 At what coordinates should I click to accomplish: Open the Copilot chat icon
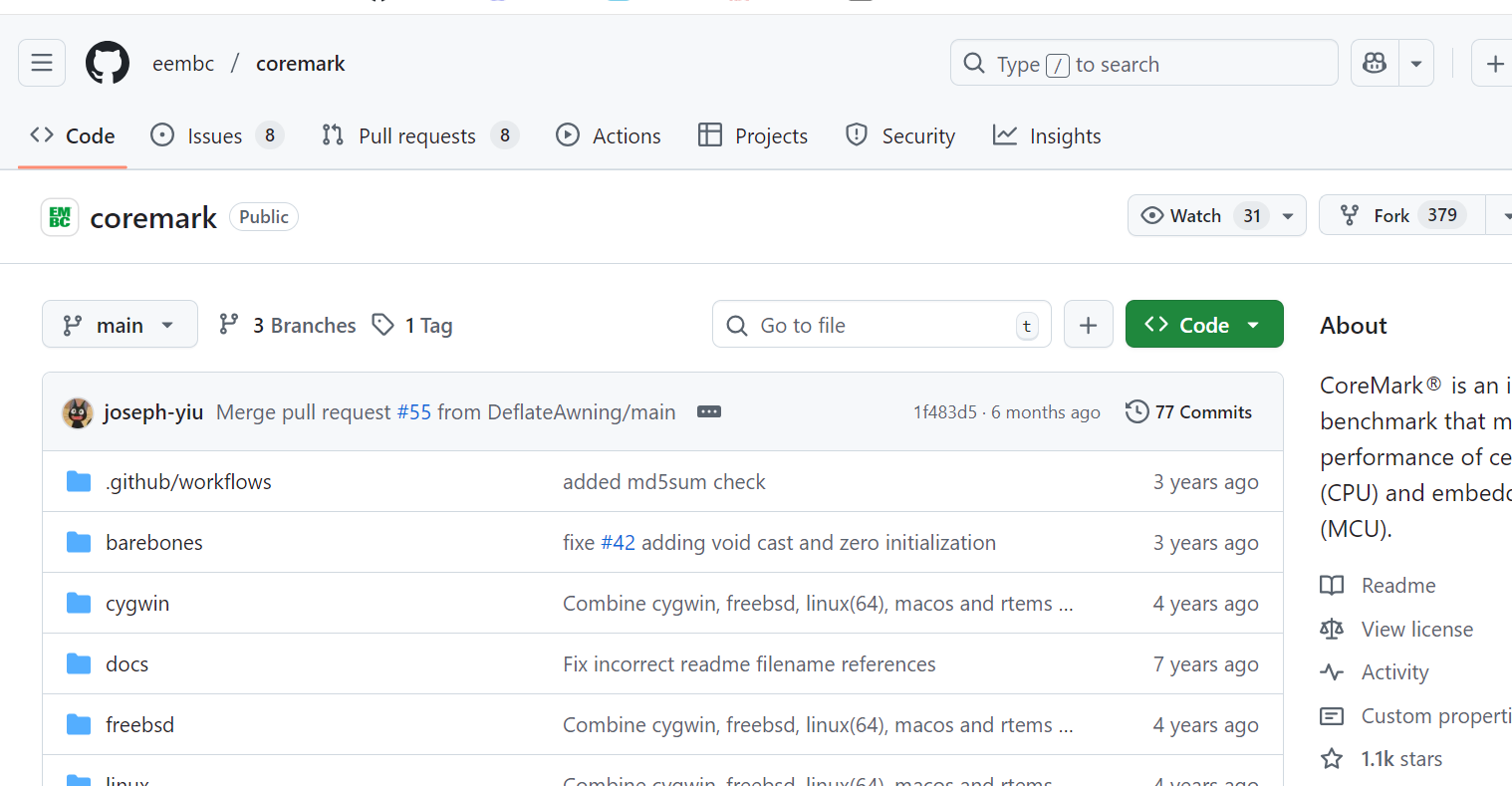1375,64
